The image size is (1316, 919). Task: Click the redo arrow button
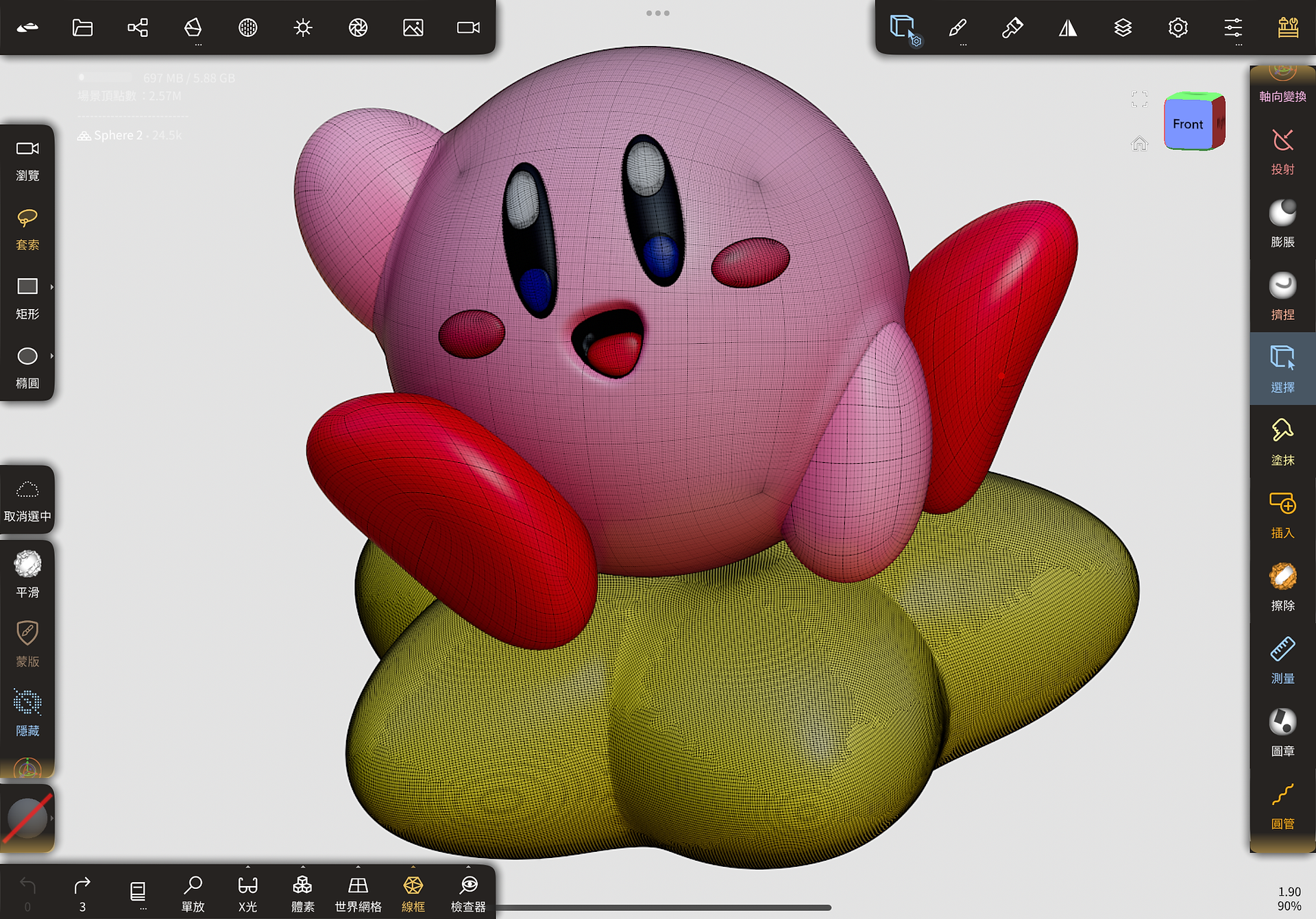click(82, 893)
